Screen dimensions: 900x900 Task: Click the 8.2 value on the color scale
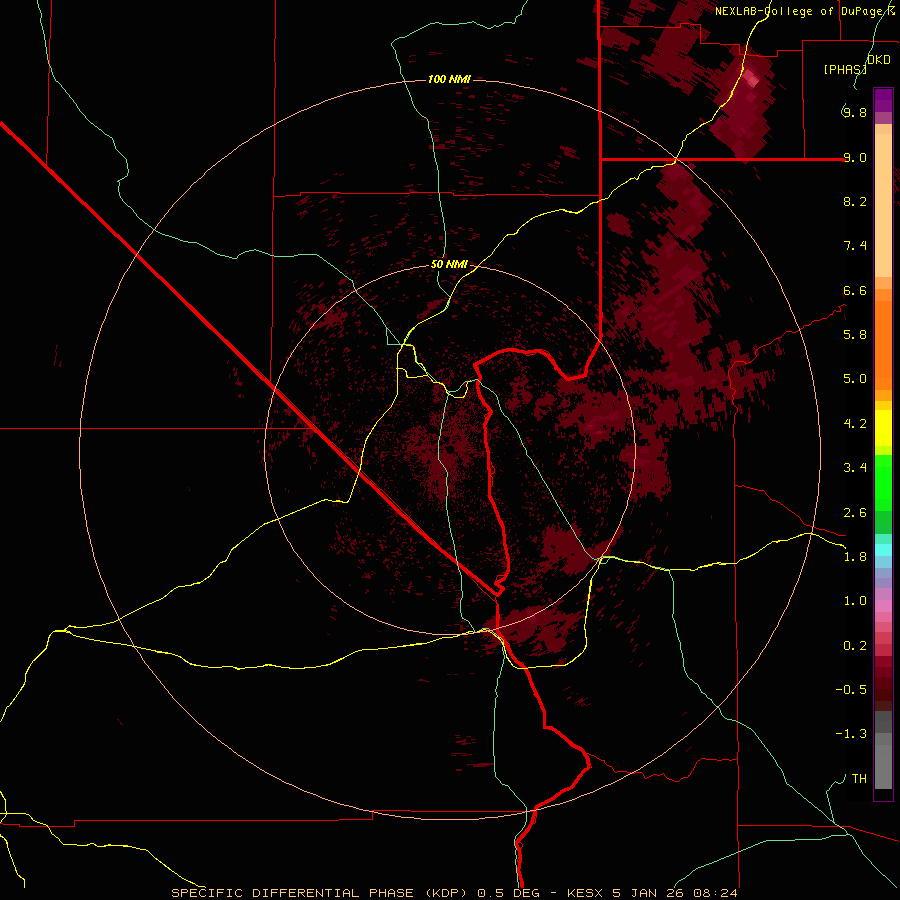pyautogui.click(x=855, y=201)
